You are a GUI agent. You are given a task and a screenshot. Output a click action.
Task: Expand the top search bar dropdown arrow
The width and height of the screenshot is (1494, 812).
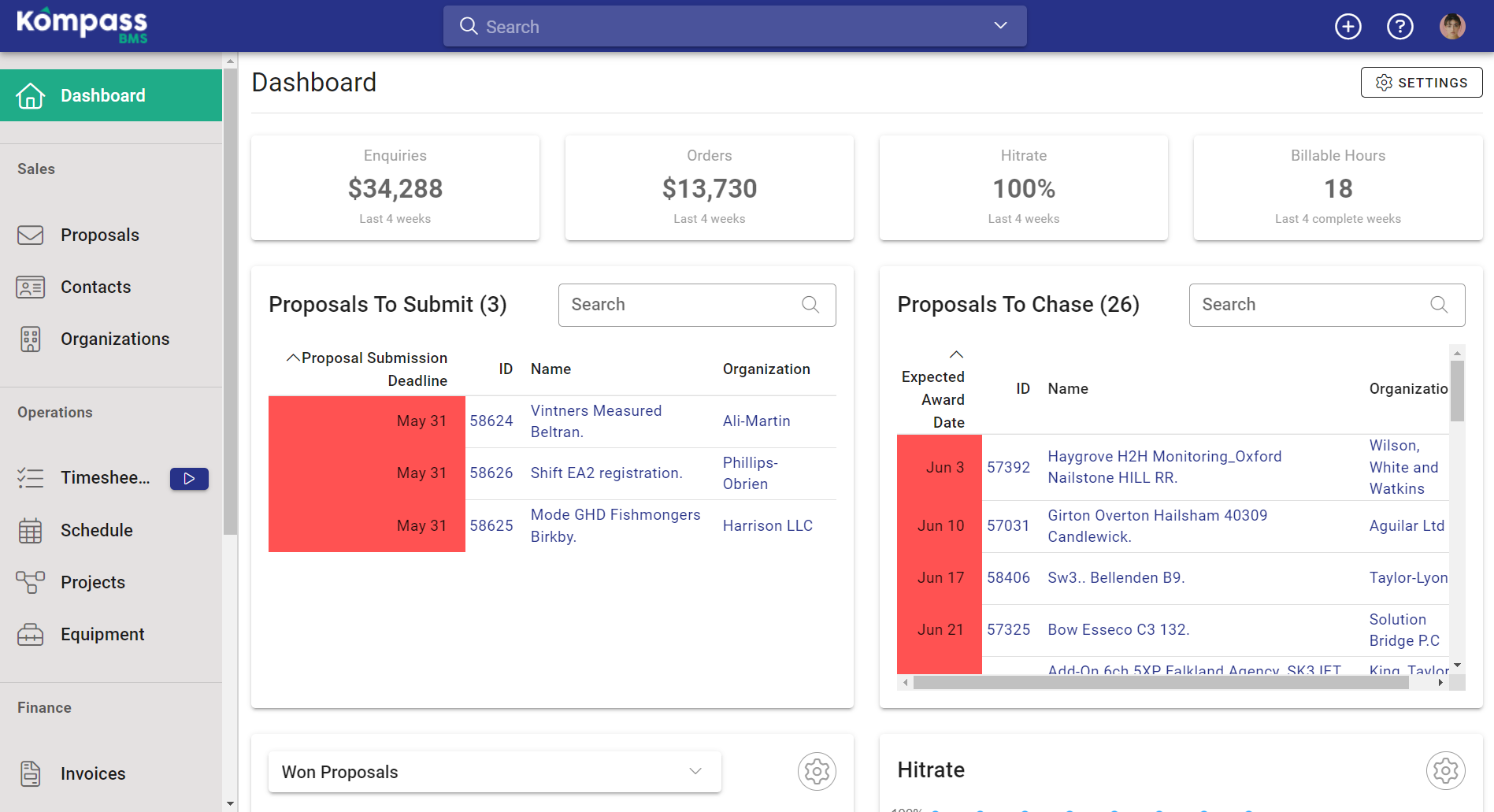(x=1000, y=26)
